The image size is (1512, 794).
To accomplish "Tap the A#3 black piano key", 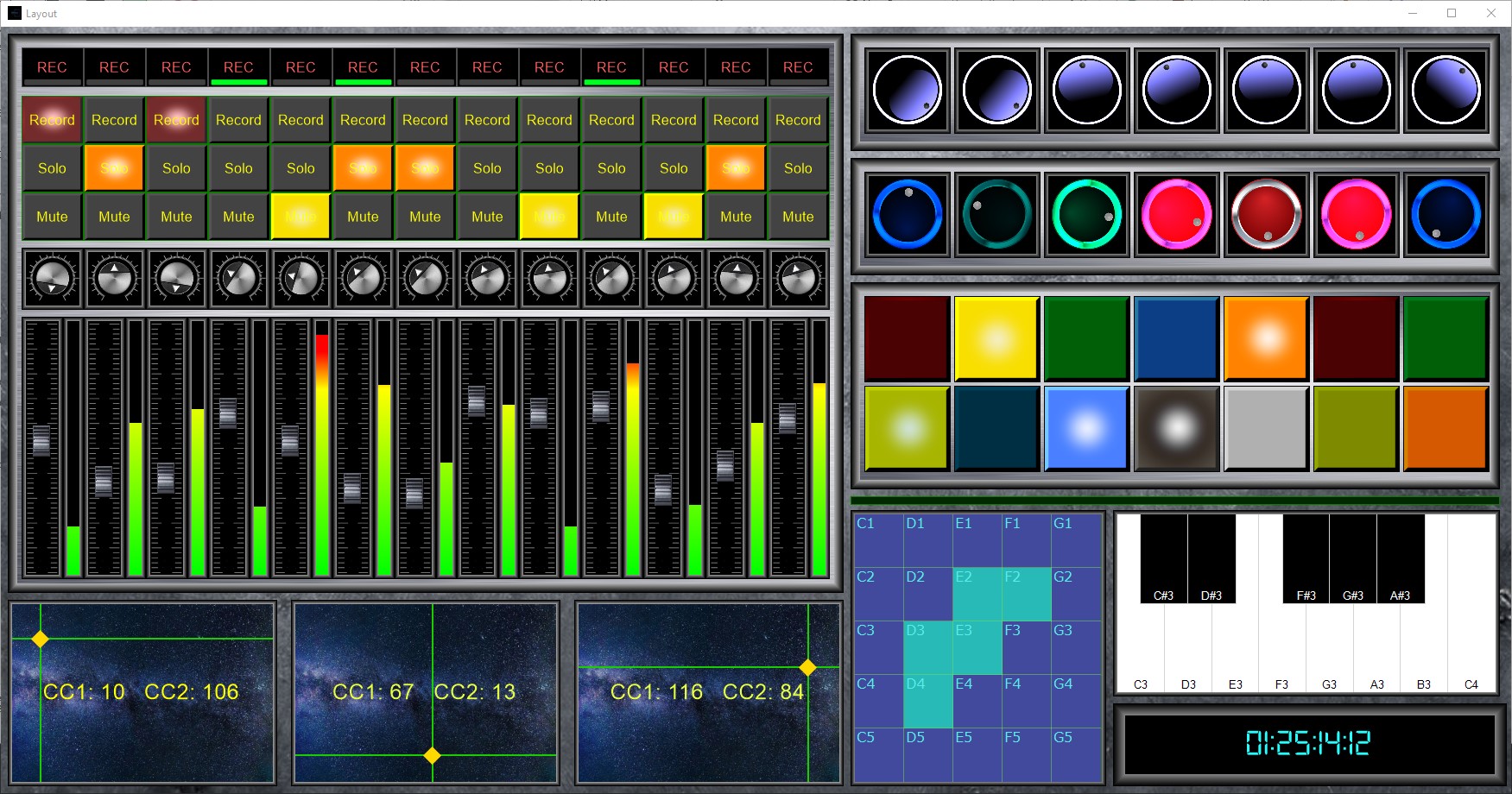I will point(1400,558).
